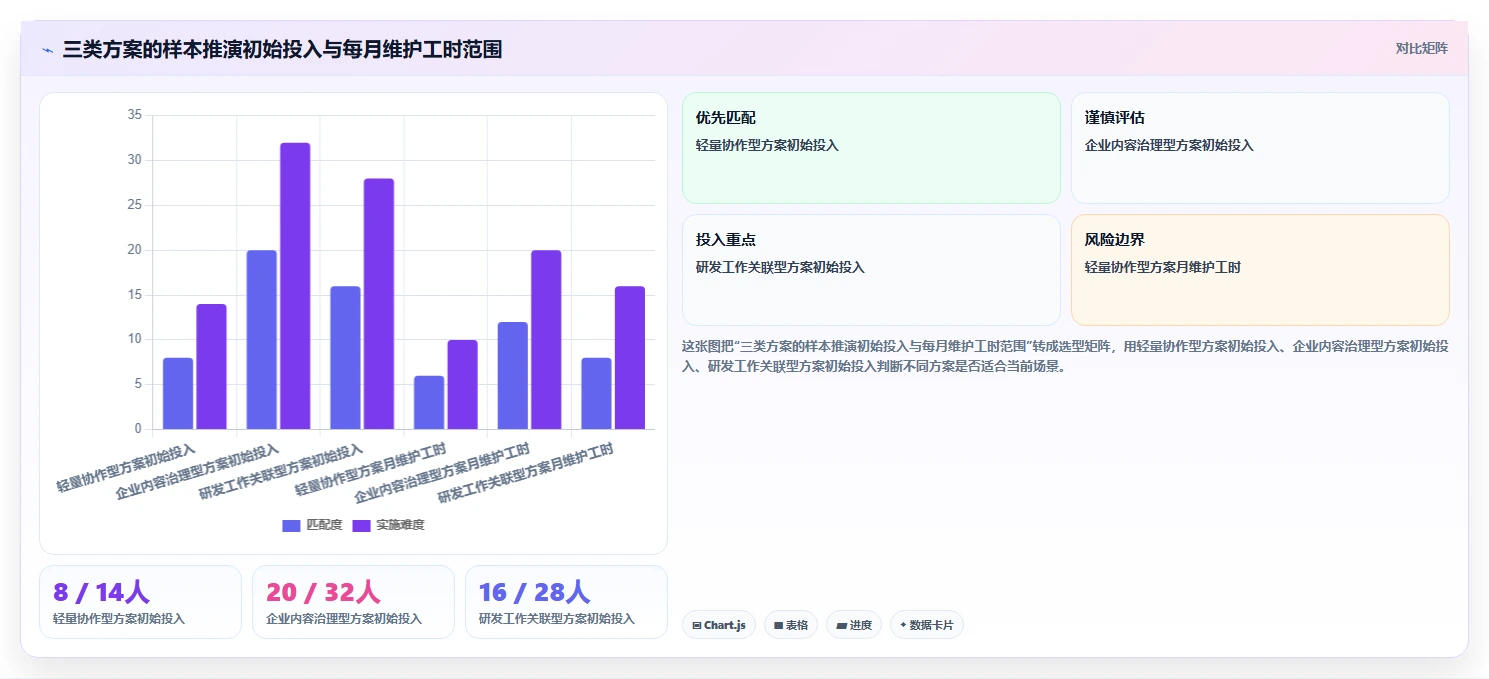The image size is (1489, 679).
Task: Click 实施难度 bar for 轻量协作型方案初始投入
Action: pos(211,367)
